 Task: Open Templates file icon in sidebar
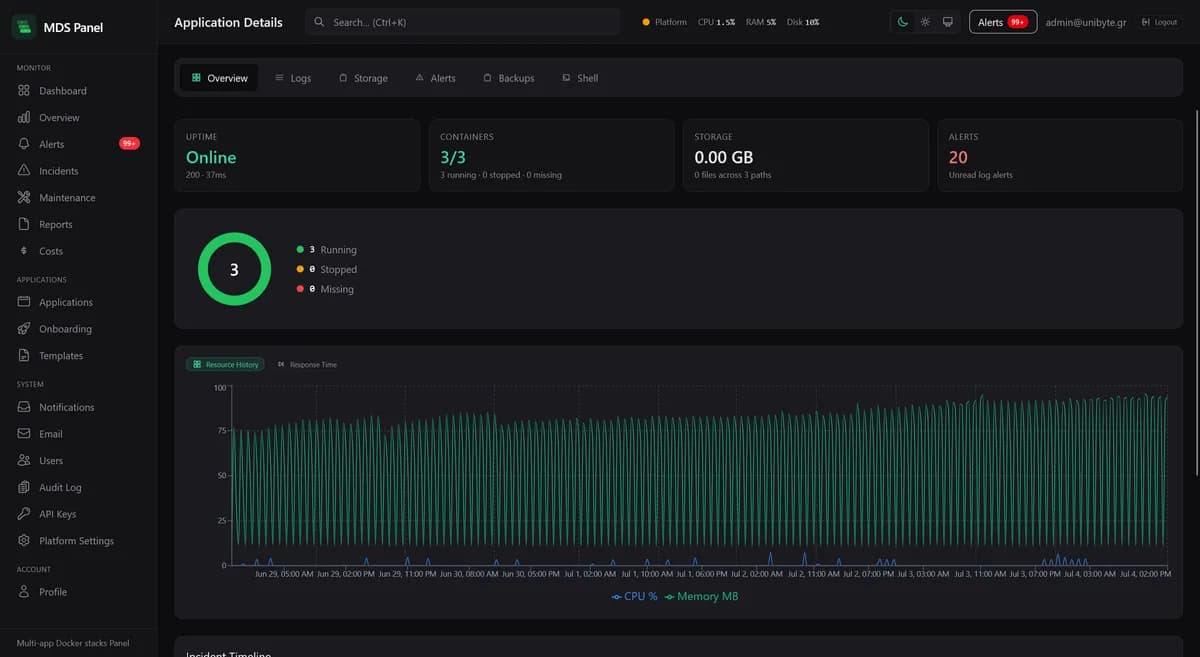[24, 356]
